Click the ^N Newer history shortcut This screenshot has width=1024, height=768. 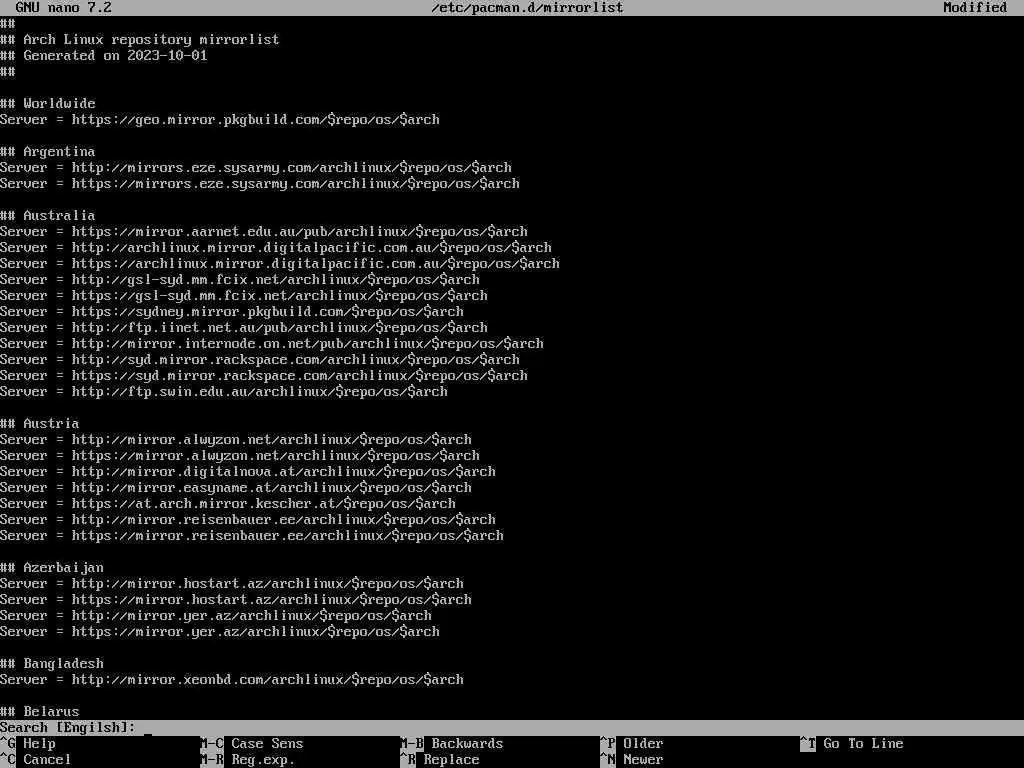632,760
